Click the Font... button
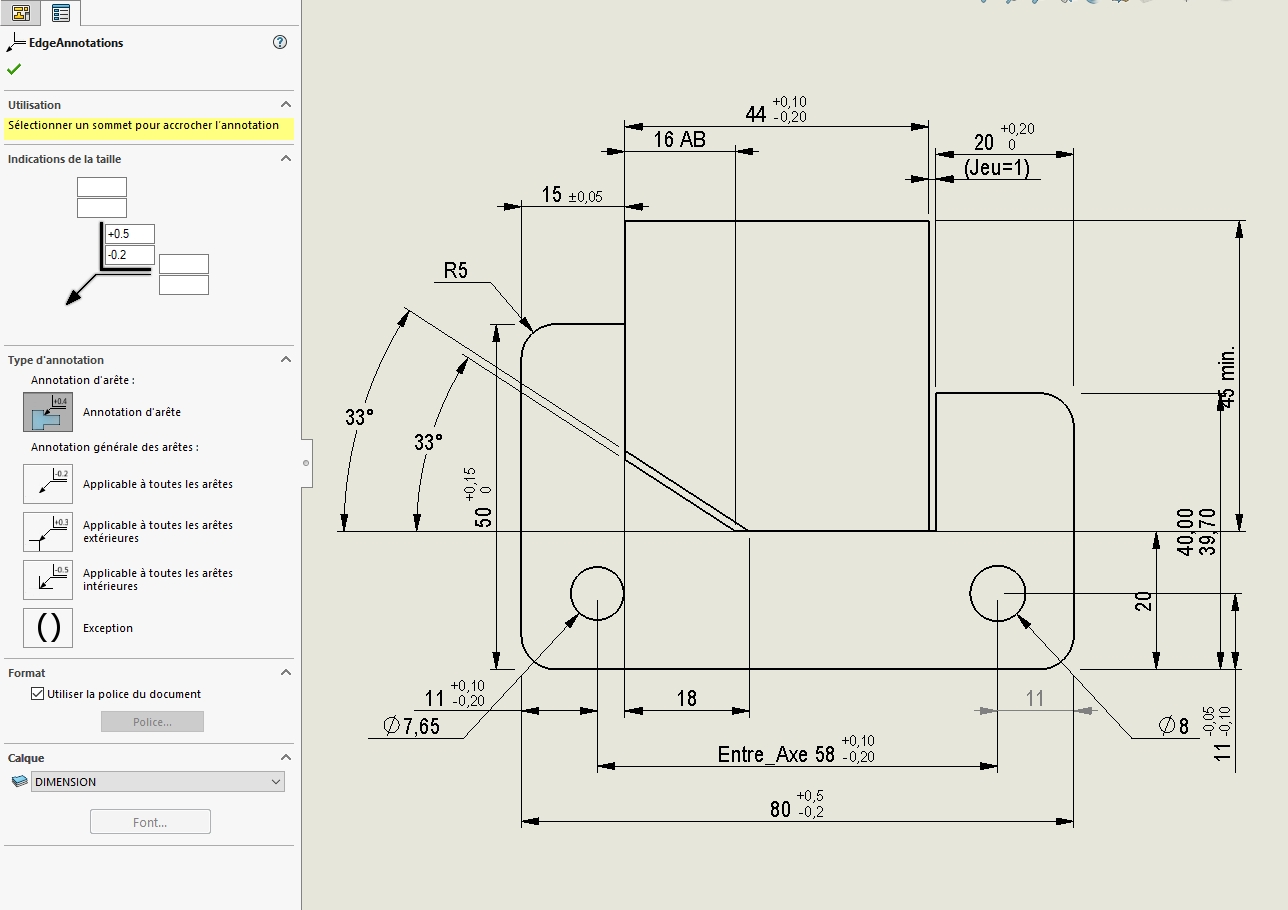Image resolution: width=1288 pixels, height=910 pixels. [150, 822]
